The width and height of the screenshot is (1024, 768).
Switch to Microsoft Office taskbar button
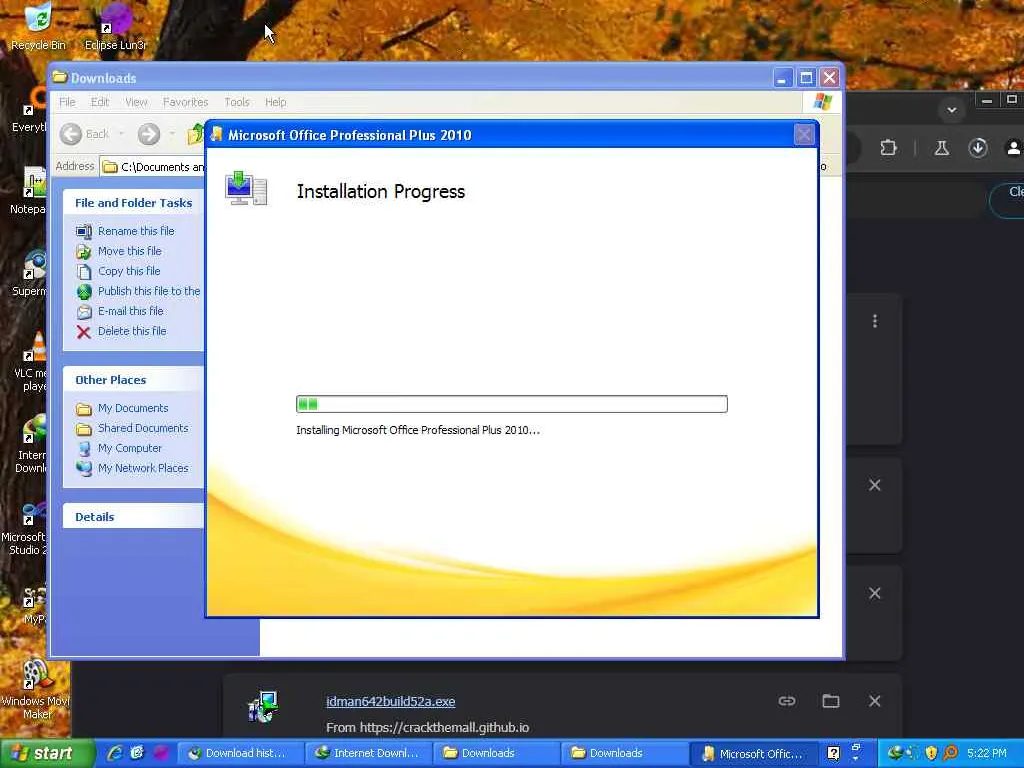tap(754, 753)
